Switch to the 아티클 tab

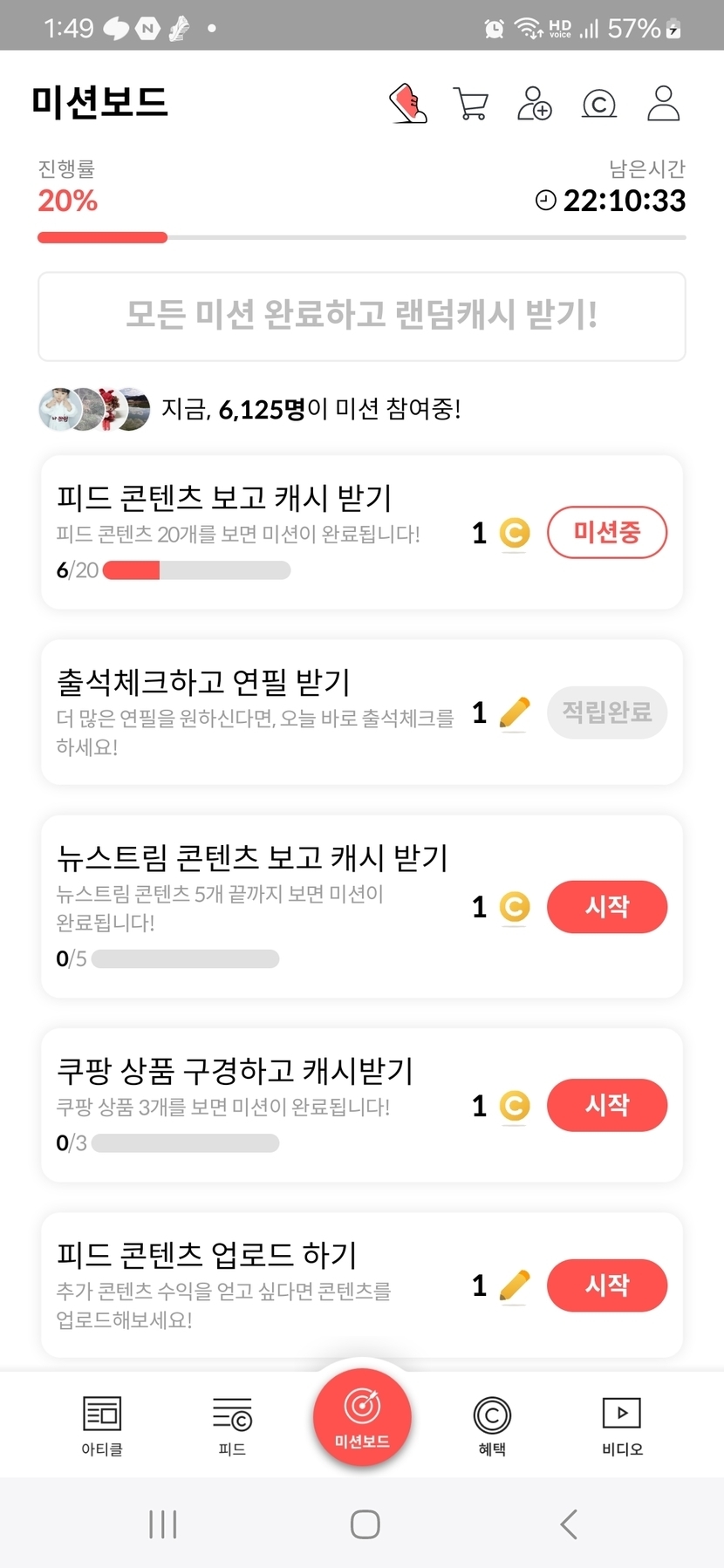coord(102,1424)
